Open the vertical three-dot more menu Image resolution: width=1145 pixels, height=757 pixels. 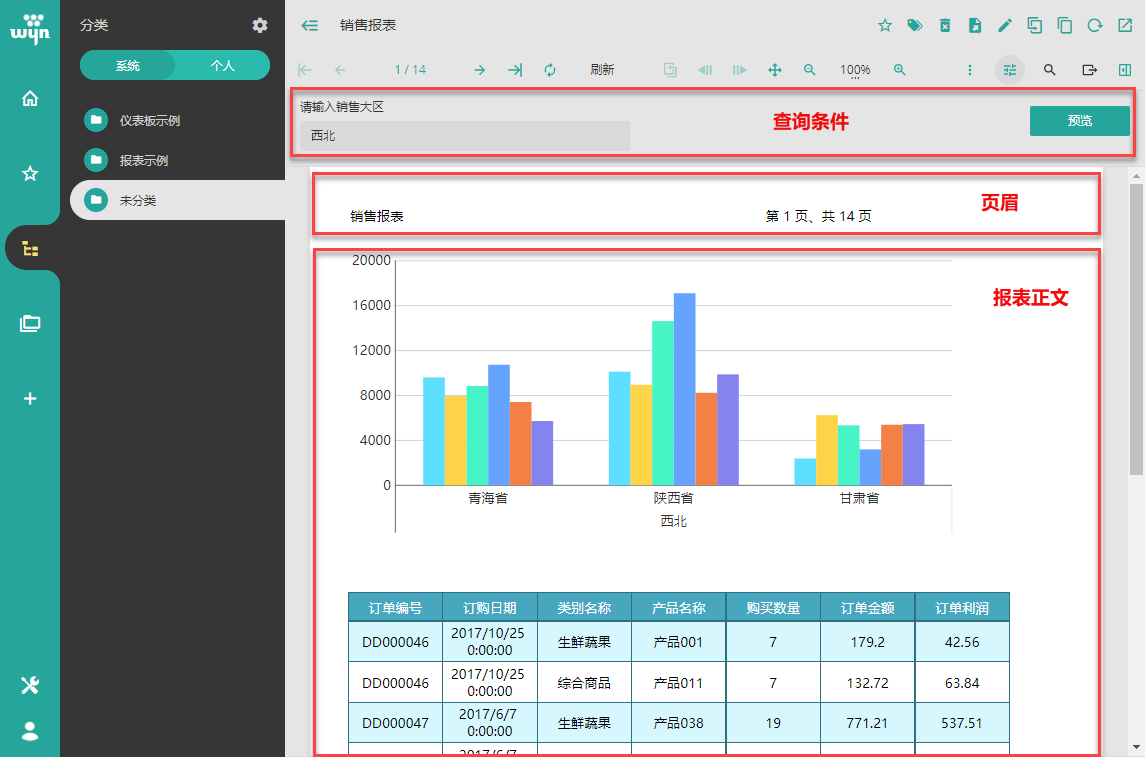click(x=970, y=70)
